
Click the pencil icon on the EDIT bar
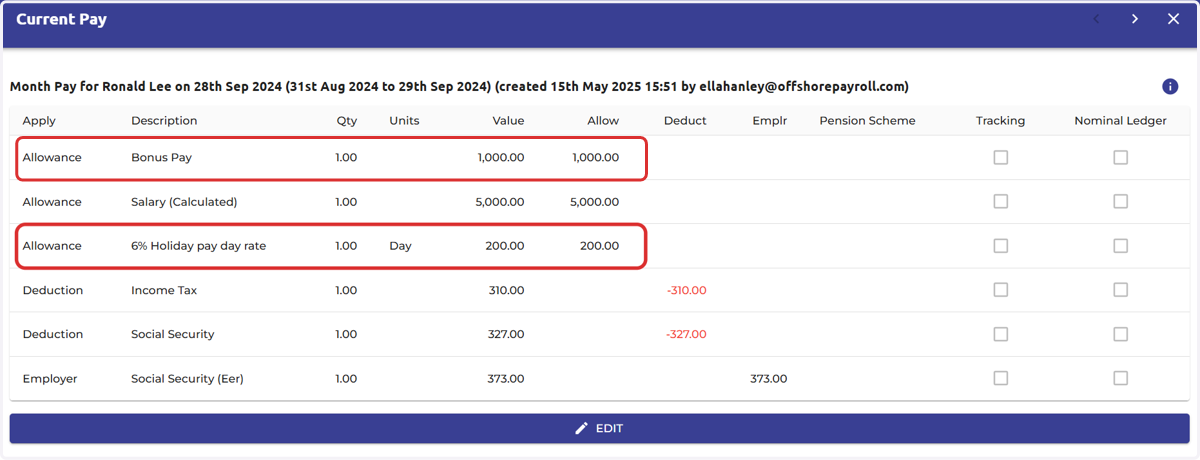point(582,428)
